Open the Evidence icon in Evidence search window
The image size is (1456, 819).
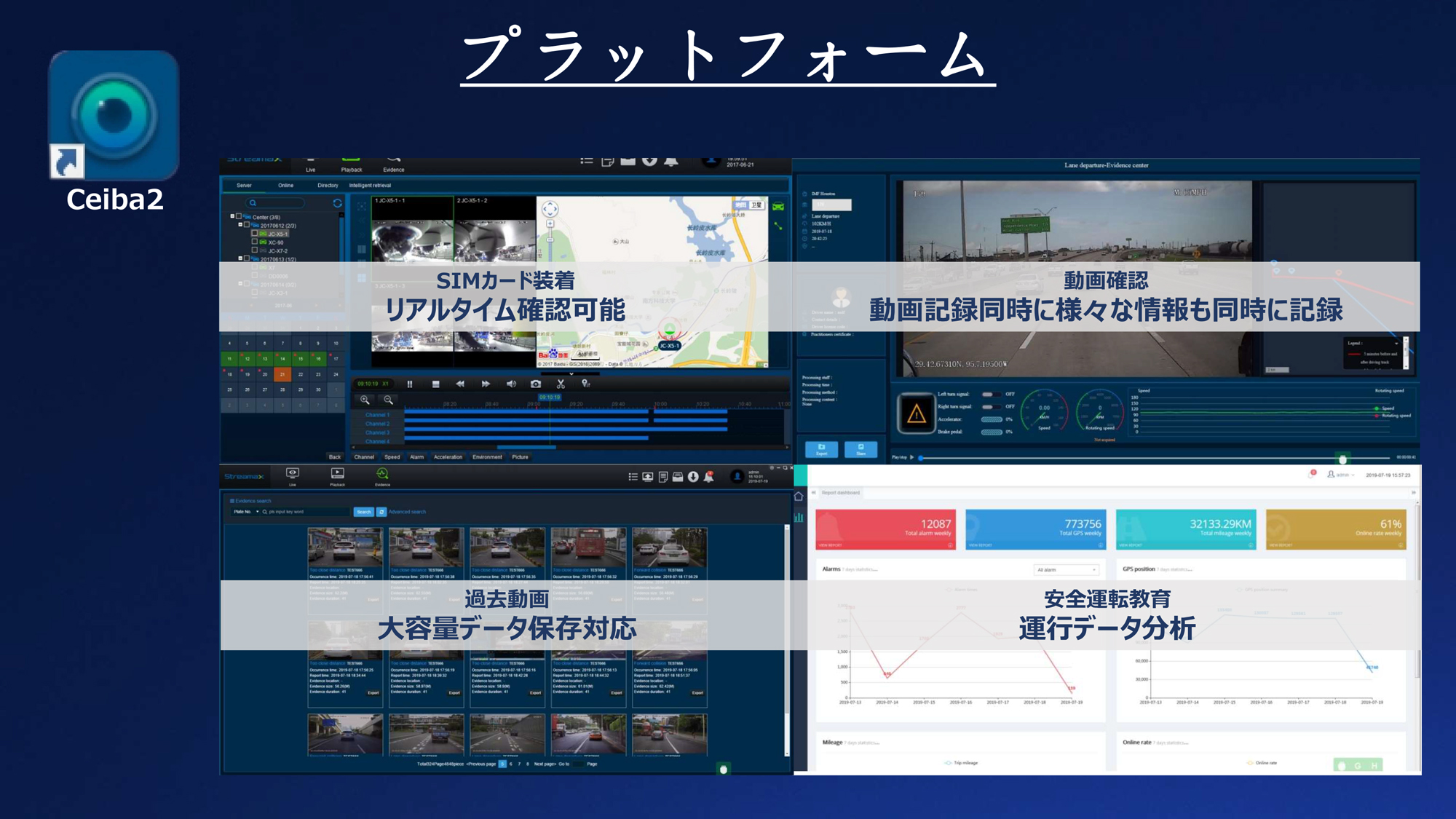point(382,476)
